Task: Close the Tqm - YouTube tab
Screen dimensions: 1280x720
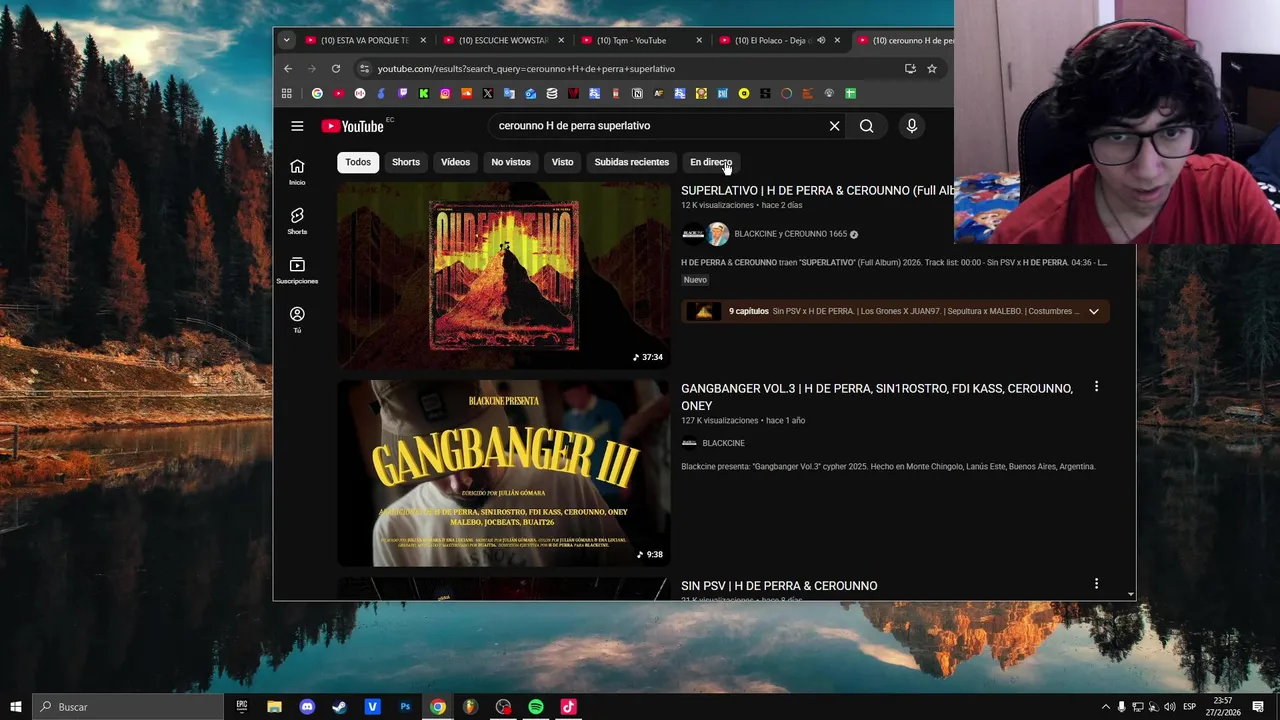Action: pos(699,41)
